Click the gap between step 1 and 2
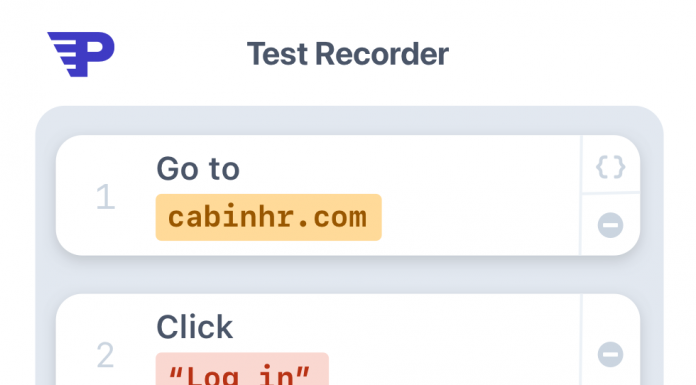 [348, 274]
